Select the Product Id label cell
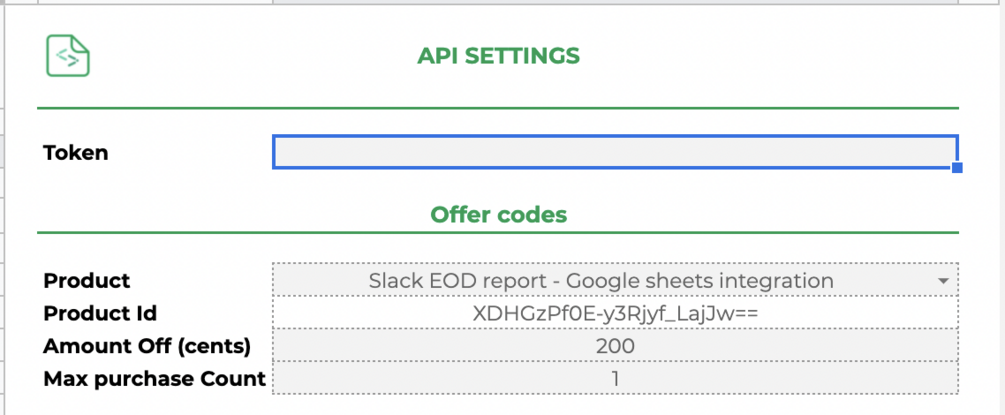Image resolution: width=1005 pixels, height=415 pixels. pyautogui.click(x=100, y=314)
